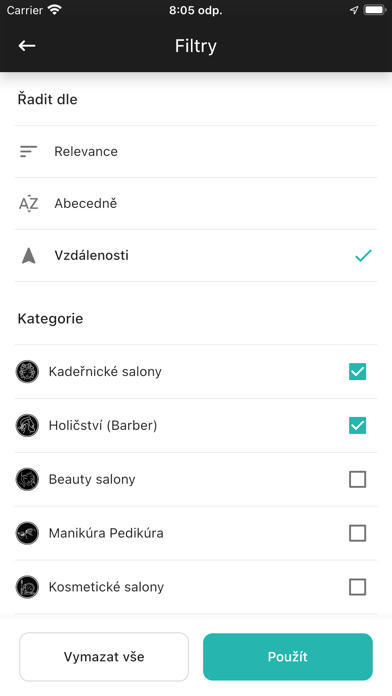Image resolution: width=392 pixels, height=696 pixels.
Task: Uncheck the Holičství (Barber) checkbox
Action: [x=357, y=425]
